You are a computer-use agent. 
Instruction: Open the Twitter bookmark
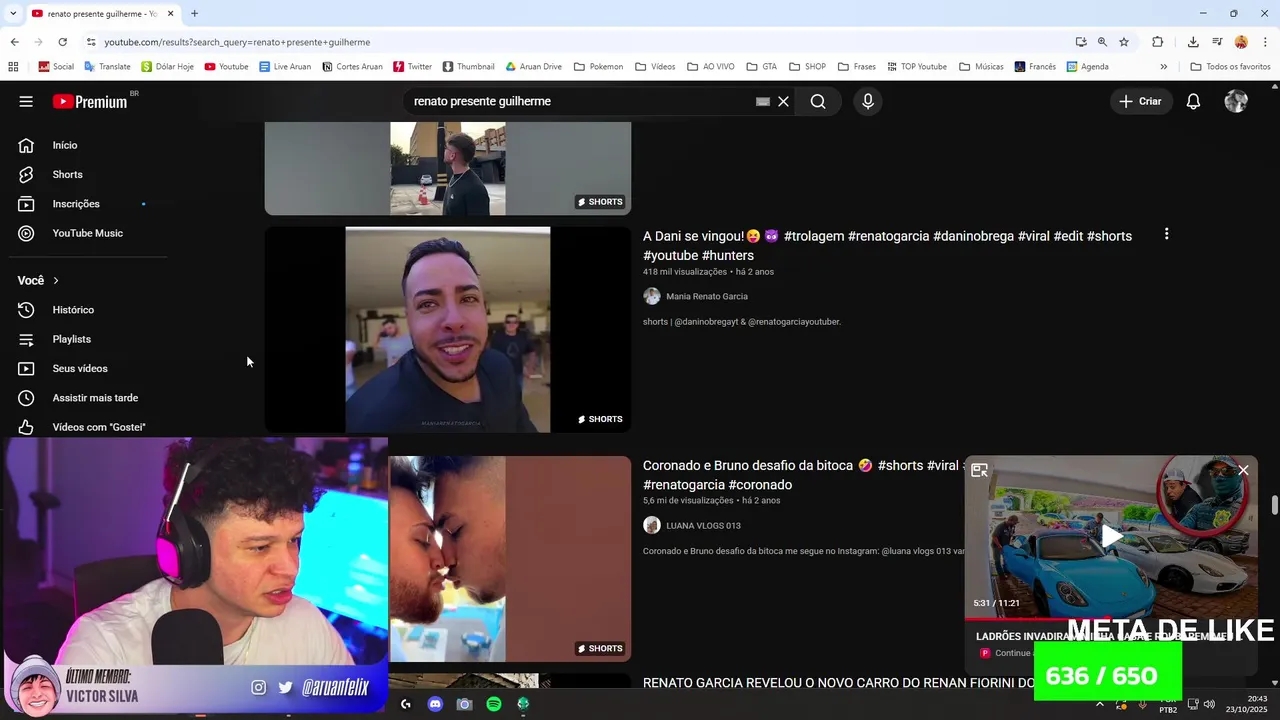coord(412,67)
